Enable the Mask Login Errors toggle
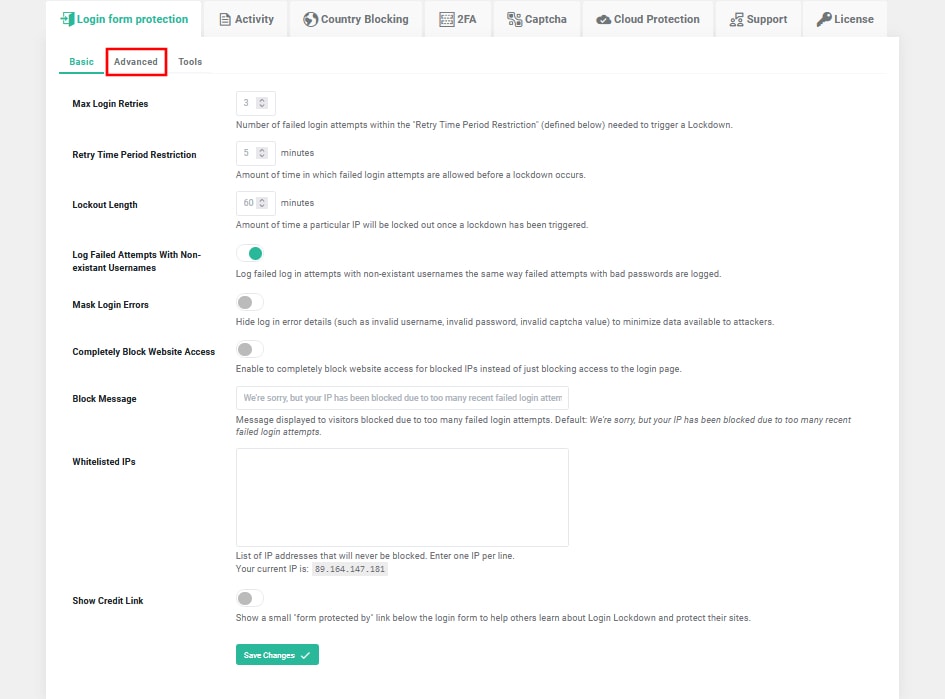 pyautogui.click(x=250, y=302)
